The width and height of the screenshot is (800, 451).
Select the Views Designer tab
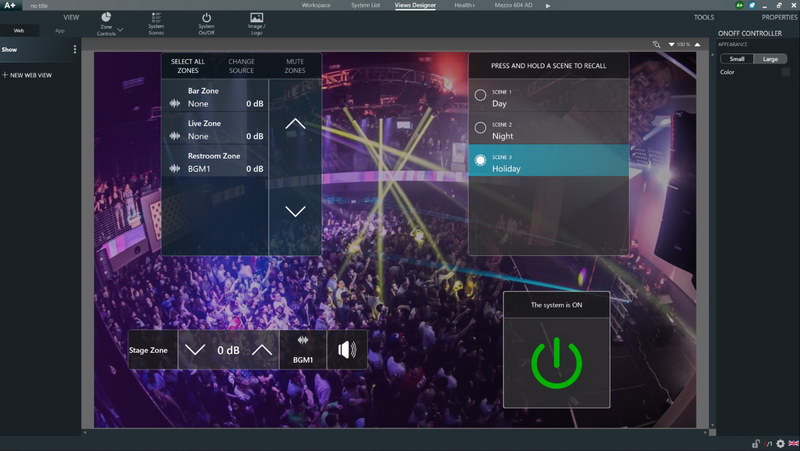click(415, 5)
